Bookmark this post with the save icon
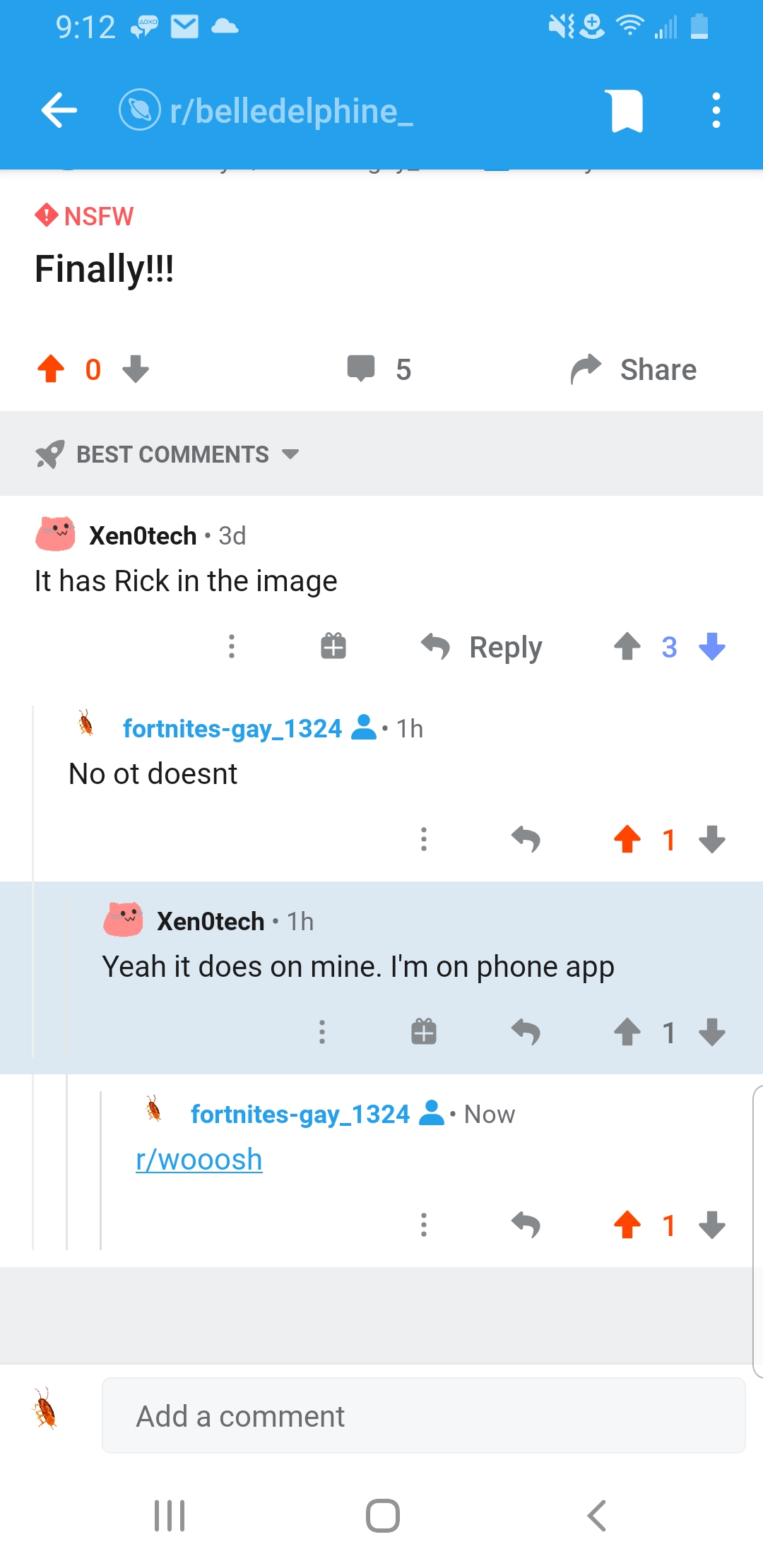763x1568 pixels. [627, 111]
